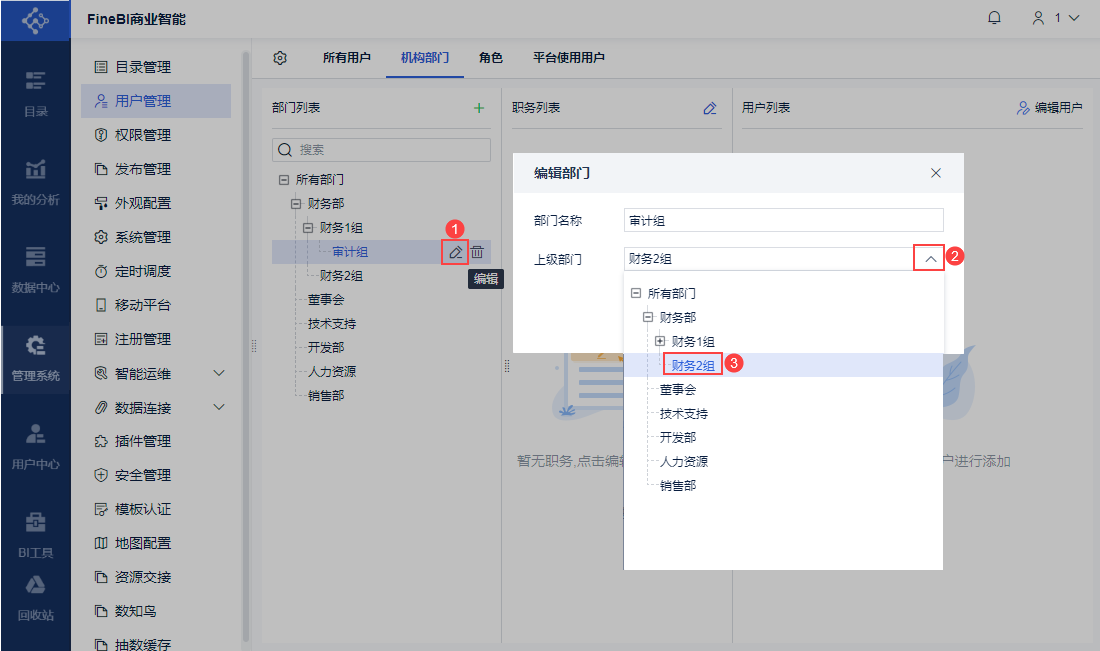Collapse 所有部门 in the department list
This screenshot has height=651, width=1100.
[x=284, y=180]
